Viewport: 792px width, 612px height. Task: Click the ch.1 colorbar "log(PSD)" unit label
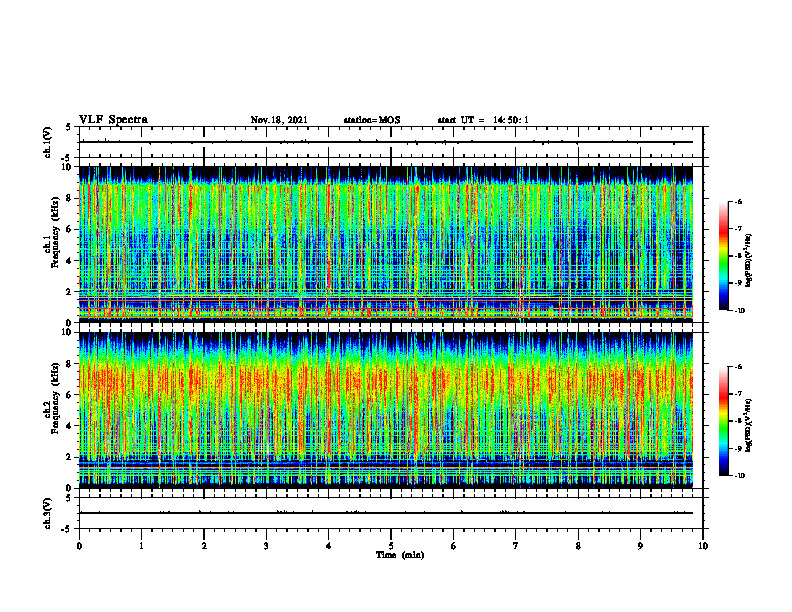pos(748,261)
